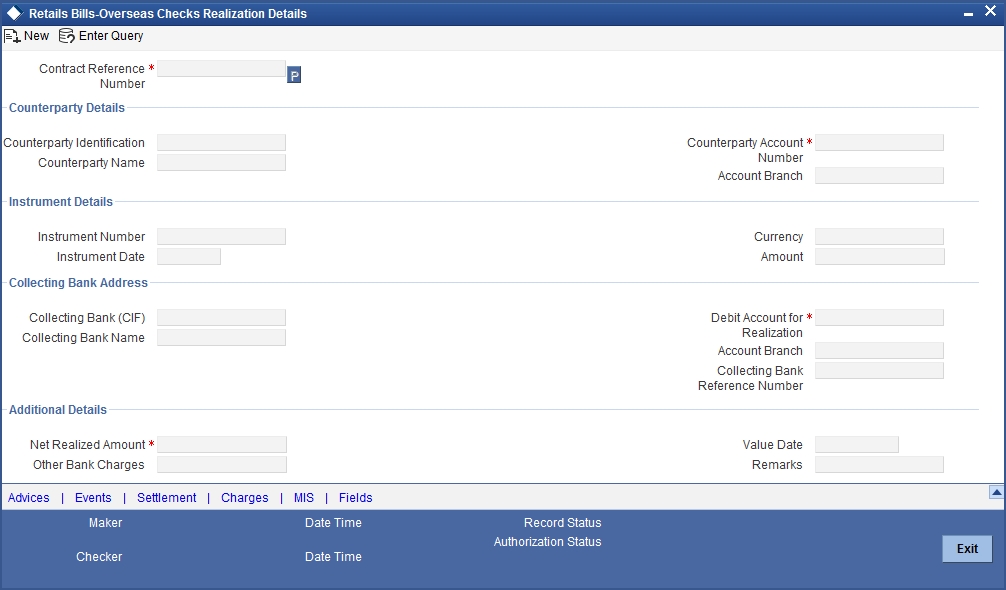
Task: Click the Currency field
Action: [x=879, y=237]
